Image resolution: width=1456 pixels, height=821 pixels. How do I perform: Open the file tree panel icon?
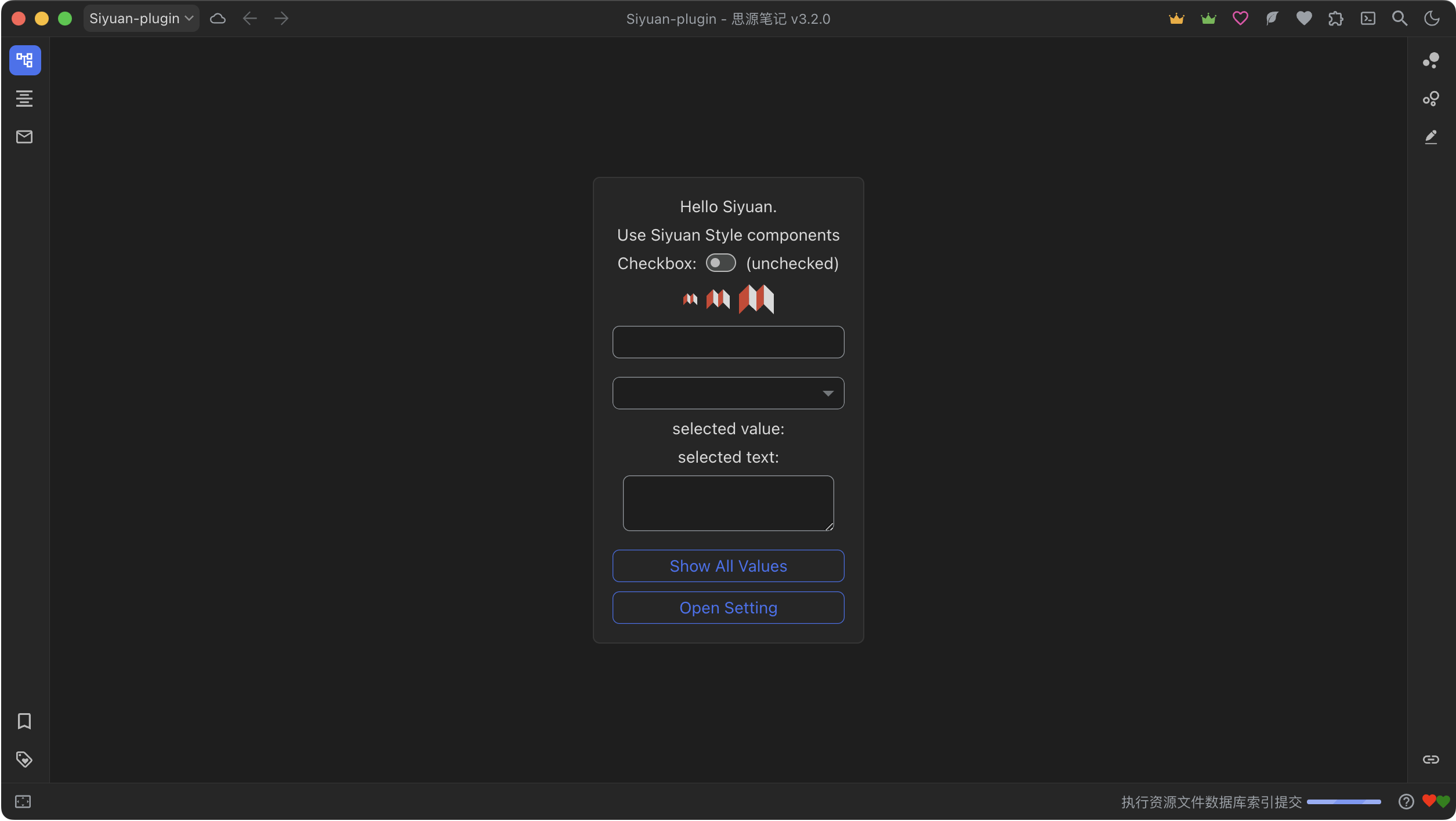25,60
